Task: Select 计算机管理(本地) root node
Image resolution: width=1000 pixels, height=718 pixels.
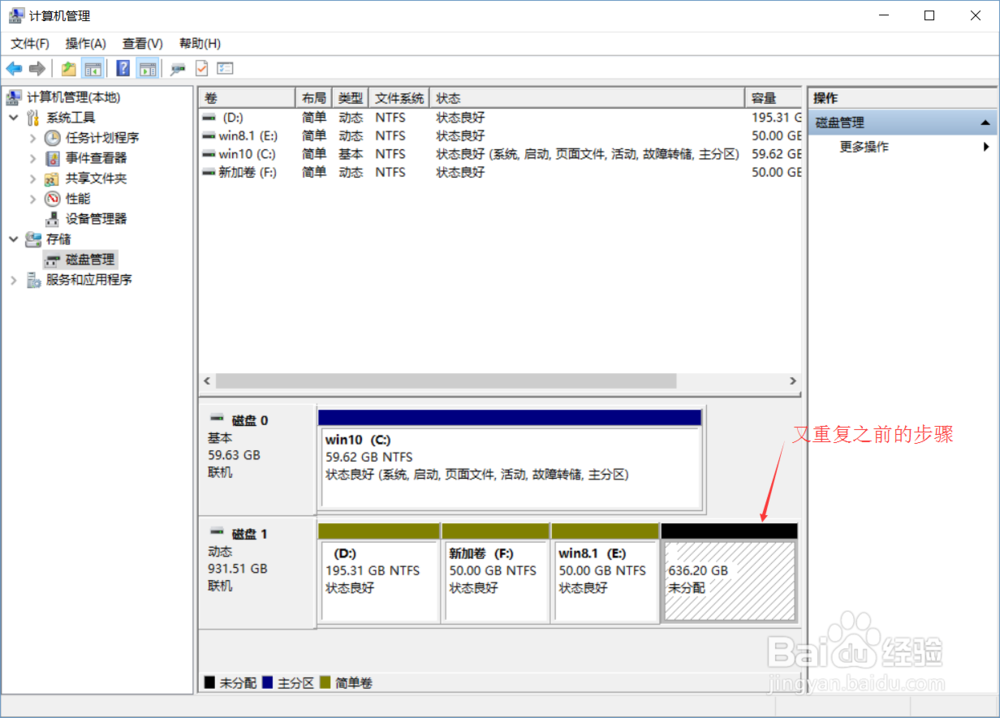Action: [x=73, y=98]
